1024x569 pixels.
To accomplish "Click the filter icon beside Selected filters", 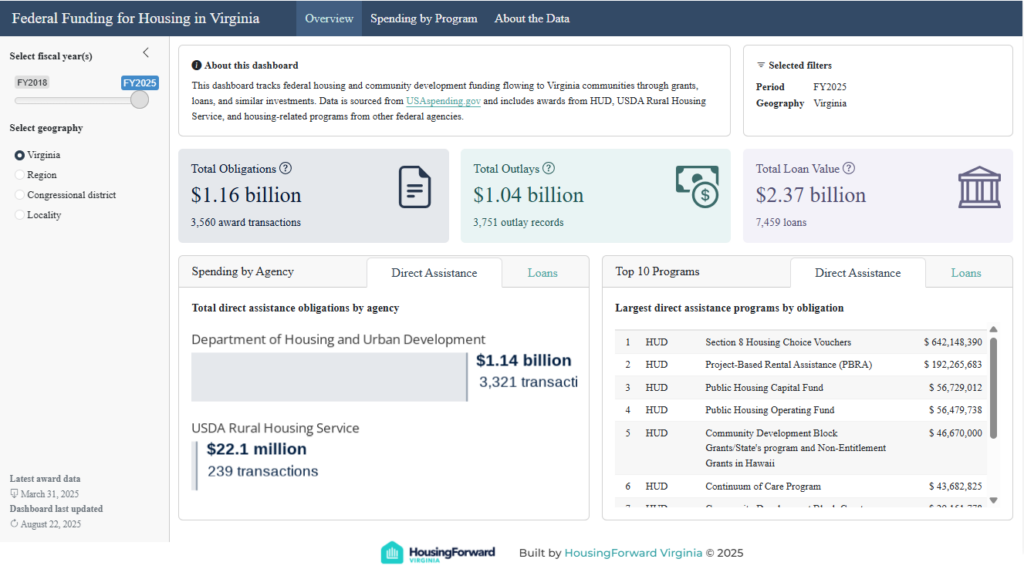I will [760, 65].
